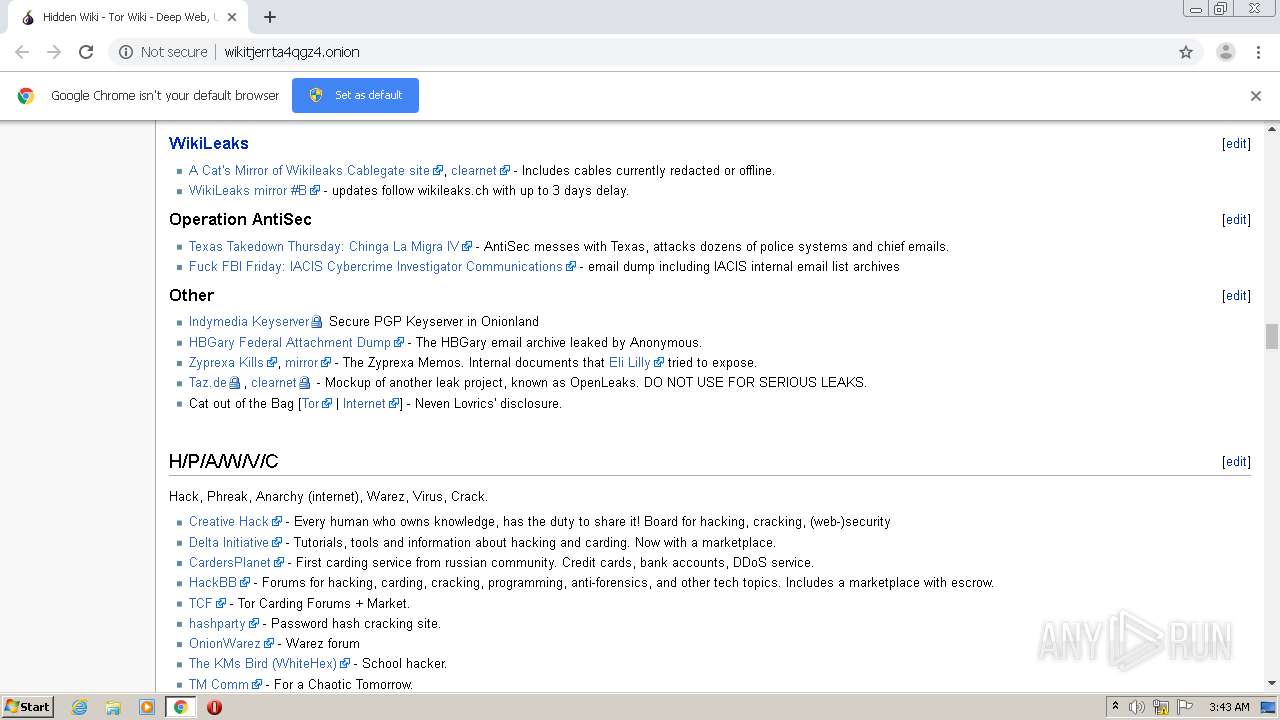Image resolution: width=1280 pixels, height=720 pixels.
Task: Show hidden system tray icons
Action: click(1115, 707)
